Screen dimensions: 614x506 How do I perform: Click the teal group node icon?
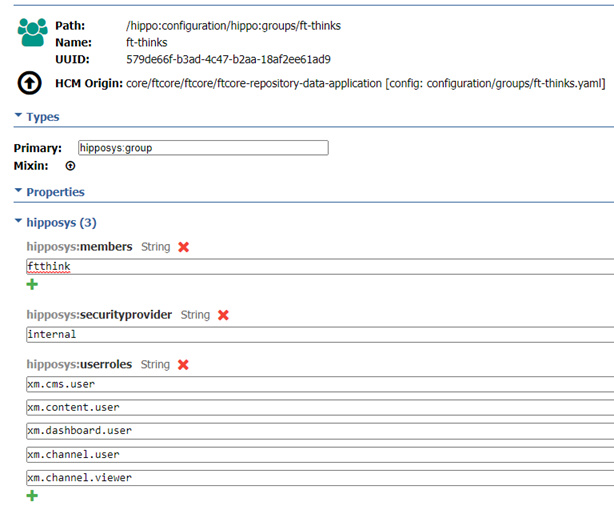(x=33, y=33)
